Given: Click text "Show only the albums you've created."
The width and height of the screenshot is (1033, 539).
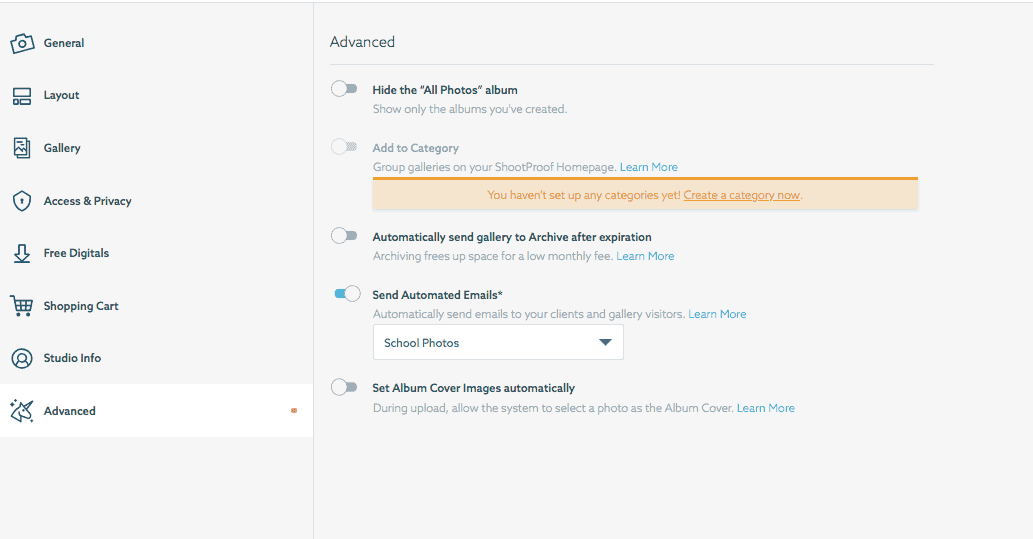Looking at the screenshot, I should click(470, 109).
